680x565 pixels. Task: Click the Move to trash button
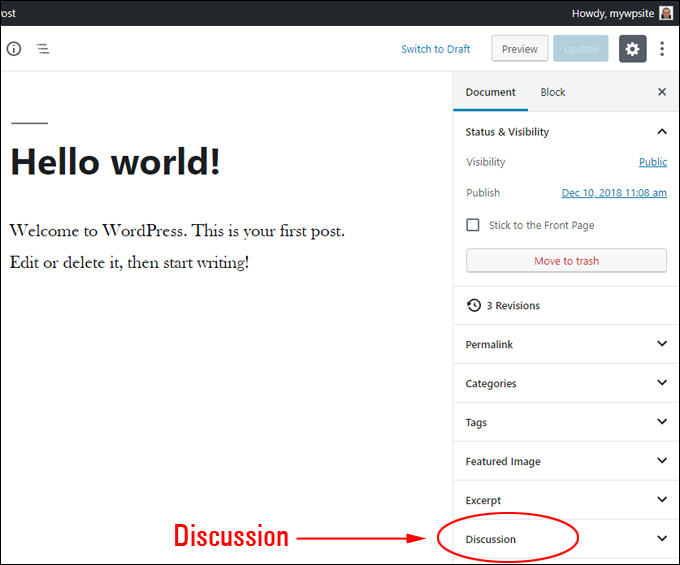pos(566,261)
